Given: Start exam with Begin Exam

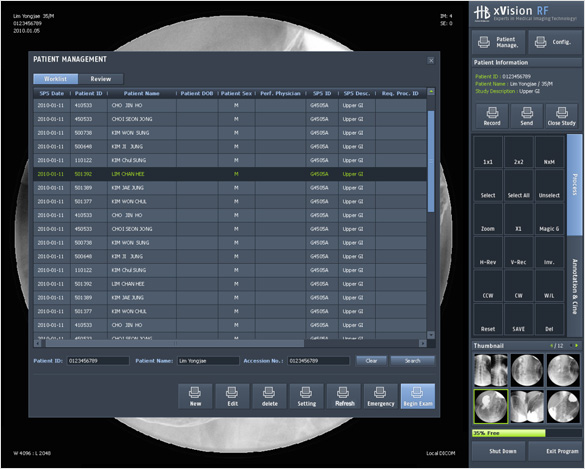Looking at the screenshot, I should click(x=417, y=396).
